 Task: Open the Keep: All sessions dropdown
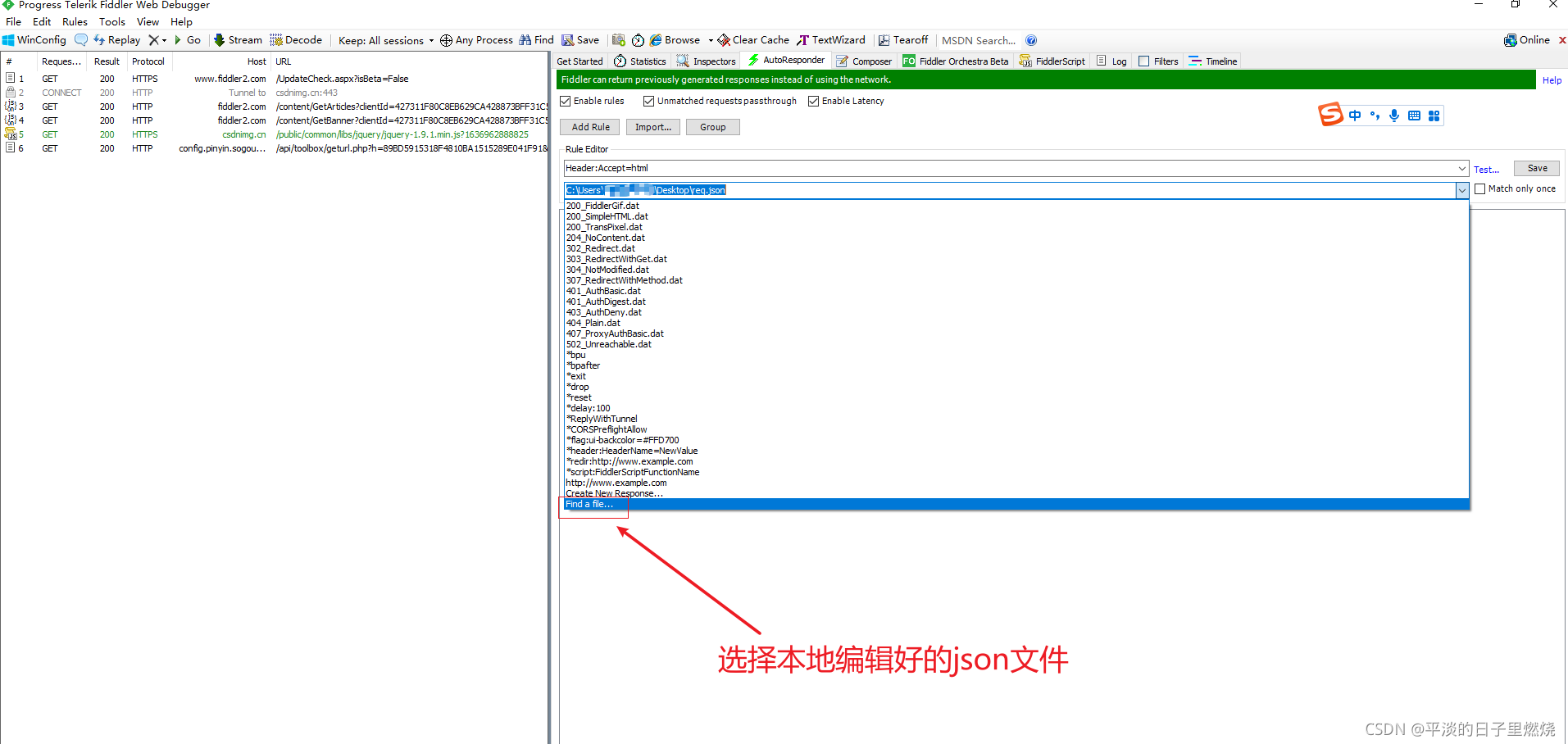[386, 40]
